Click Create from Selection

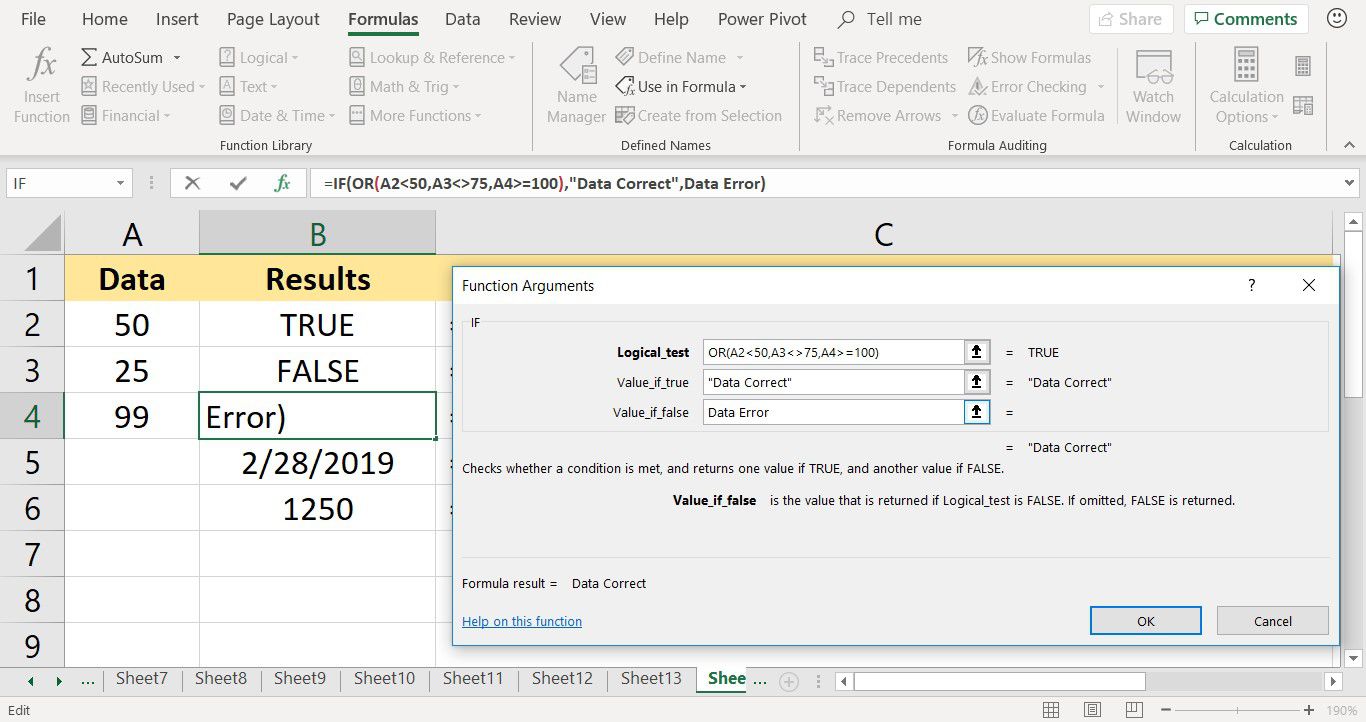(x=698, y=116)
